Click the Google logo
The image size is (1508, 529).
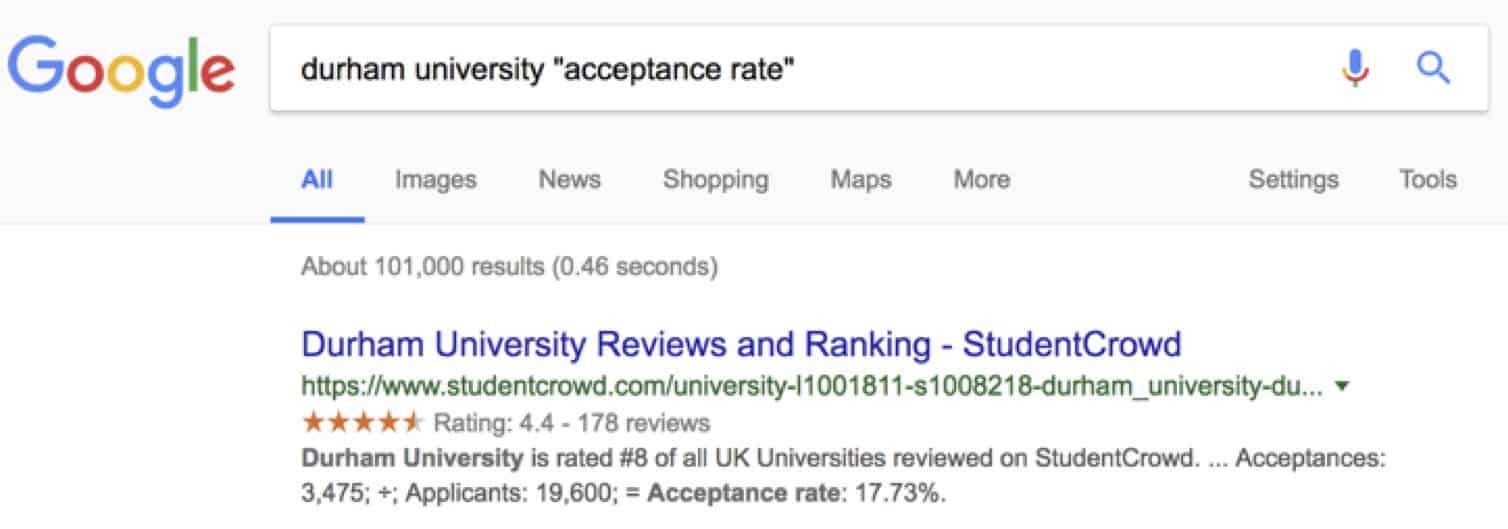(122, 71)
